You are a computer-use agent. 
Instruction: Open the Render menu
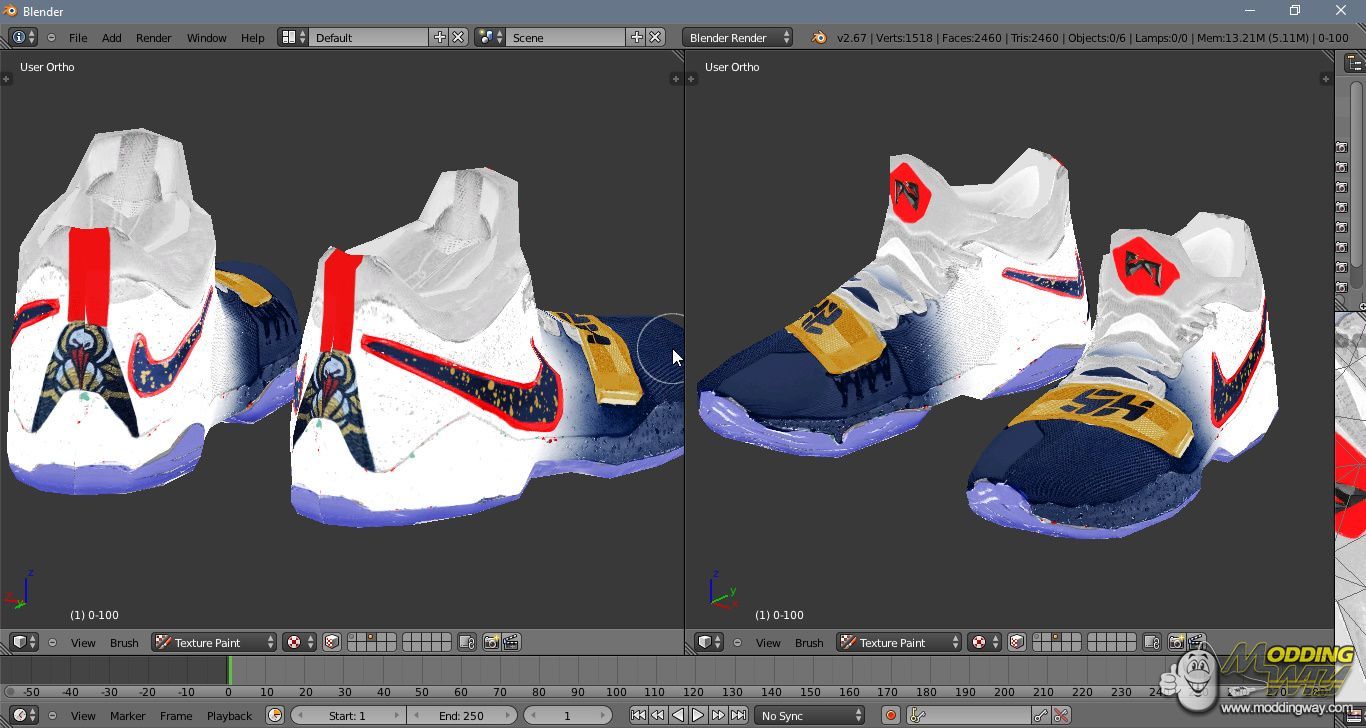pos(153,37)
